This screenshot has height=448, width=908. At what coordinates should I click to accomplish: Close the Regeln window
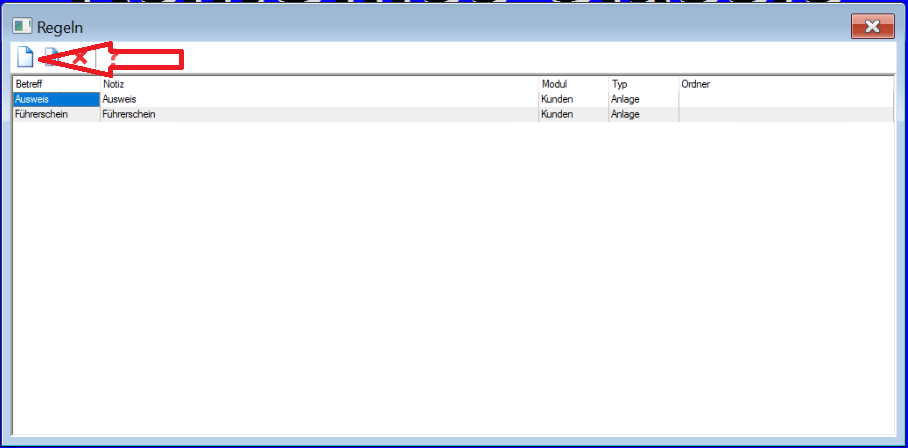click(x=873, y=27)
